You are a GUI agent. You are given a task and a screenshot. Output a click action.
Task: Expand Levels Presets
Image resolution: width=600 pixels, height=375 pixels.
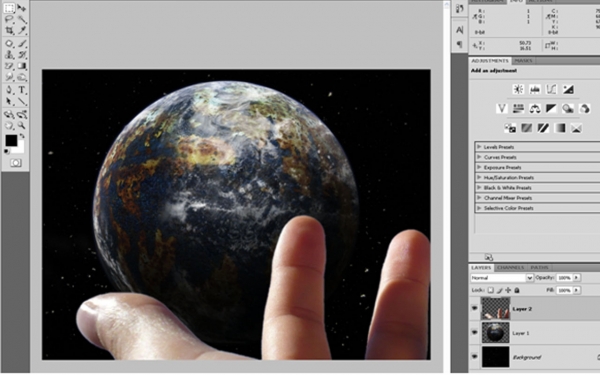tap(479, 147)
